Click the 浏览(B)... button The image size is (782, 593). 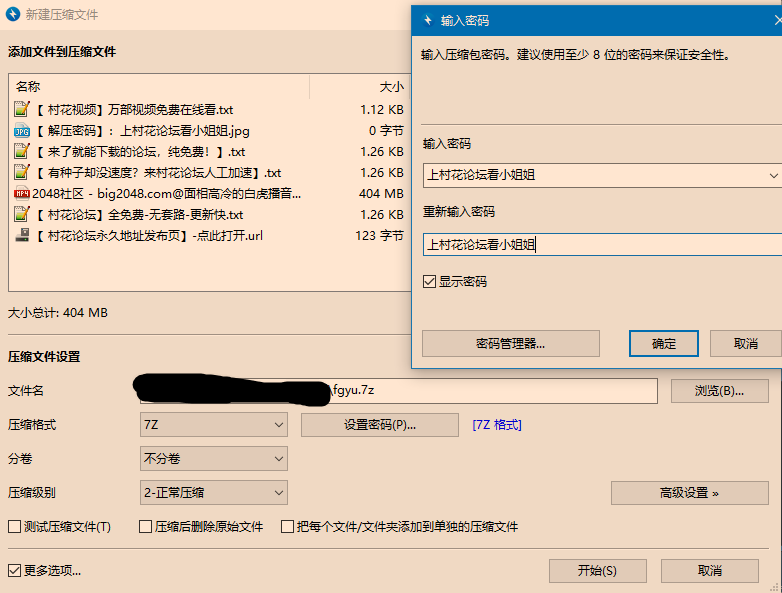pos(719,391)
